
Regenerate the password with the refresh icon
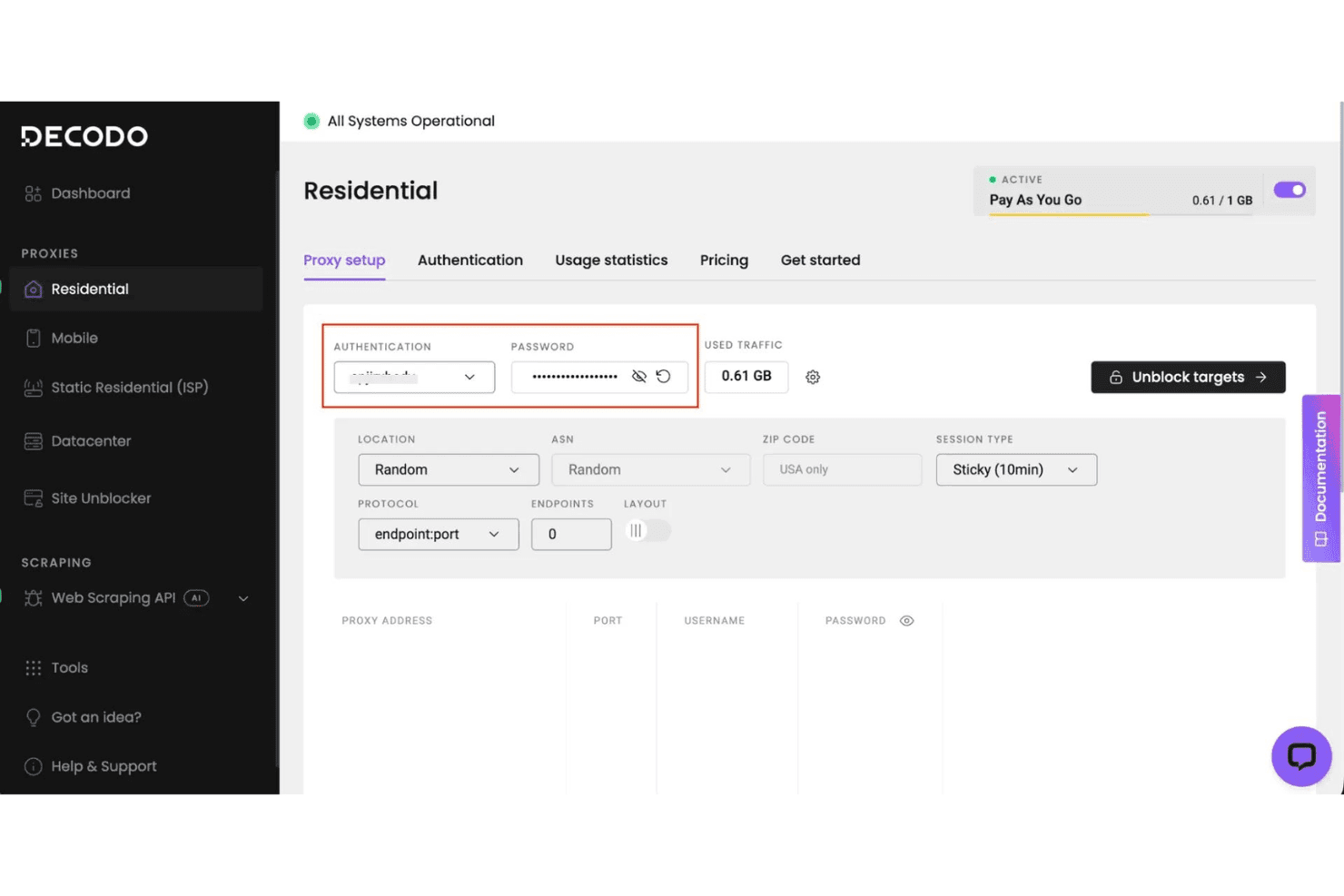coord(664,377)
